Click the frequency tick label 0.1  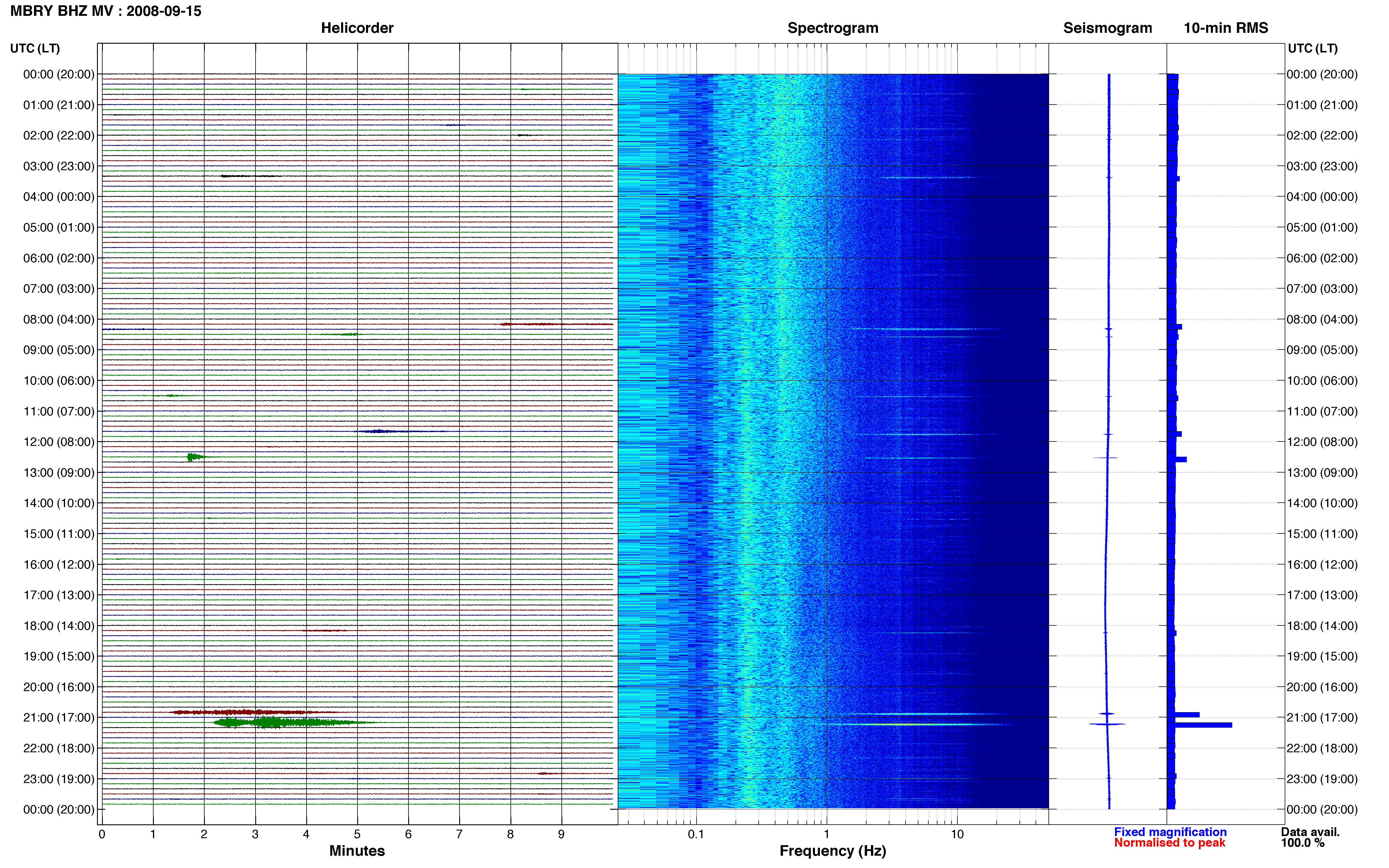[696, 834]
